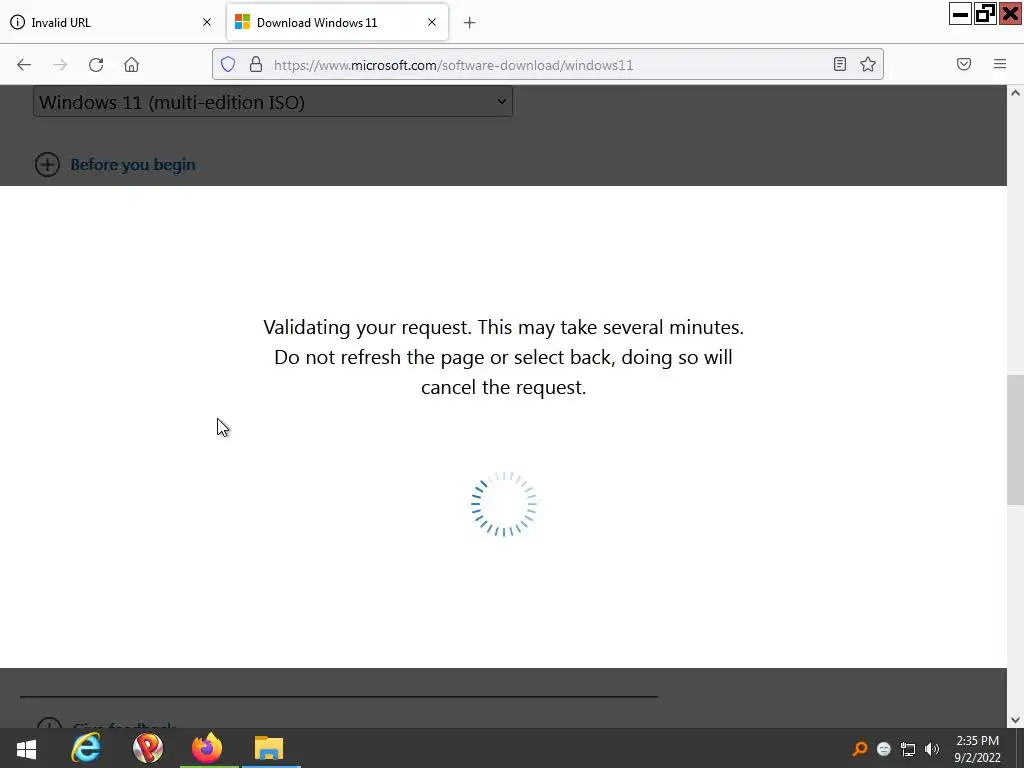
Task: Click the scrollbar down arrow
Action: point(1015,720)
